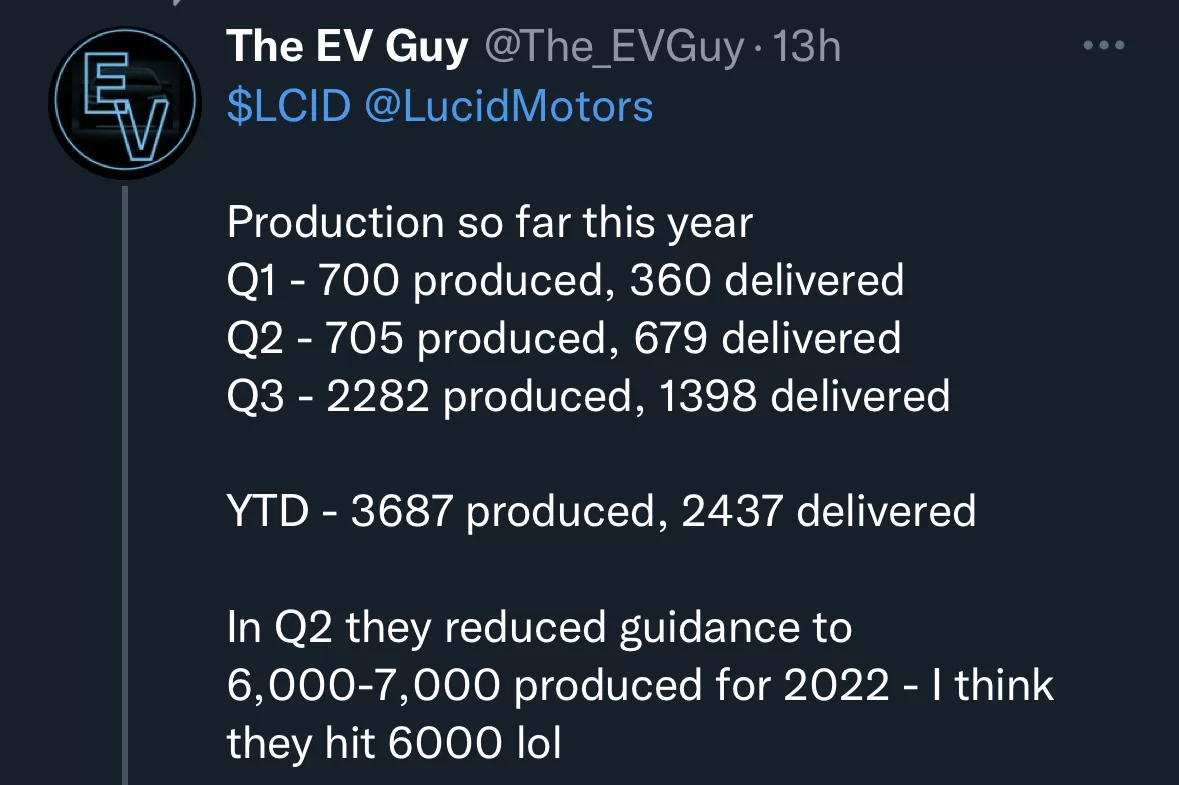Click the EV logo profile avatar
Screen dimensions: 1179x785
pos(125,102)
